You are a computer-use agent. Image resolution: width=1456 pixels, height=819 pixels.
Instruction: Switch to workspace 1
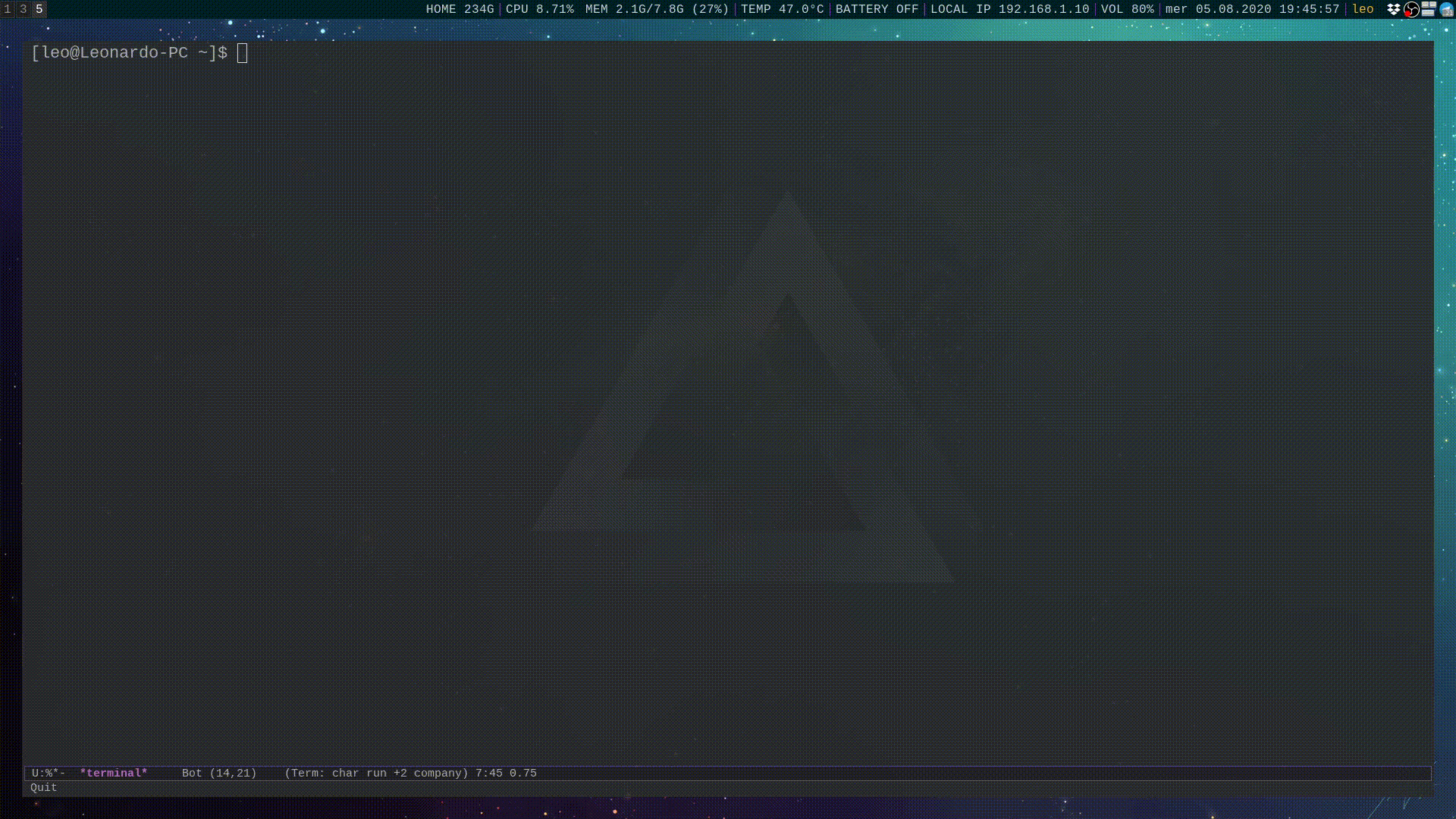[x=8, y=9]
